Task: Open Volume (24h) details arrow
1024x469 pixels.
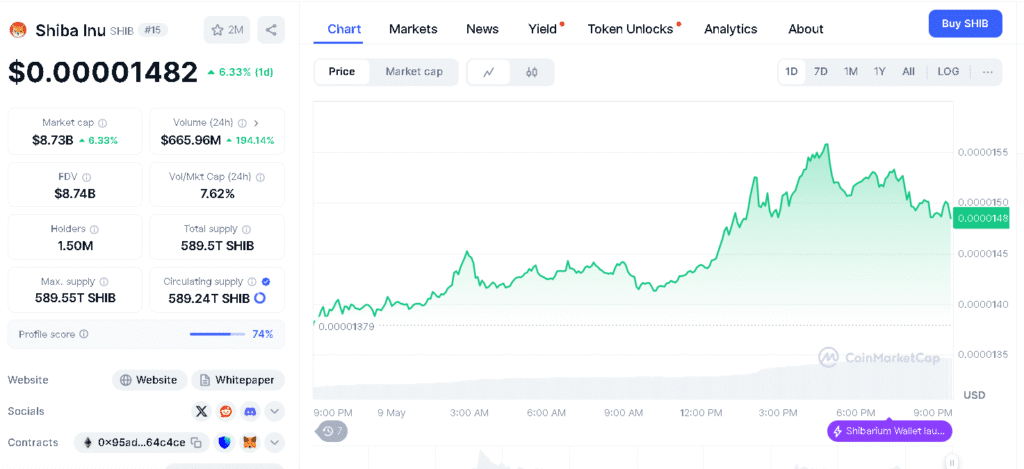Action: 256,123
